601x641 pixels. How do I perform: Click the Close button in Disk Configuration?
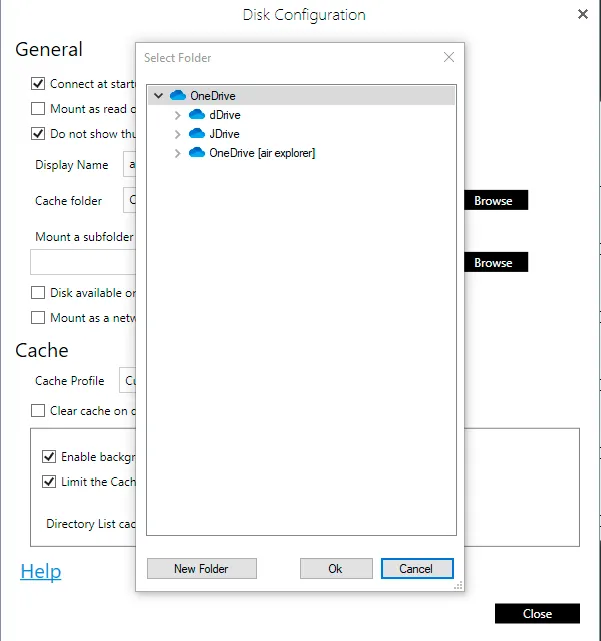click(x=537, y=613)
